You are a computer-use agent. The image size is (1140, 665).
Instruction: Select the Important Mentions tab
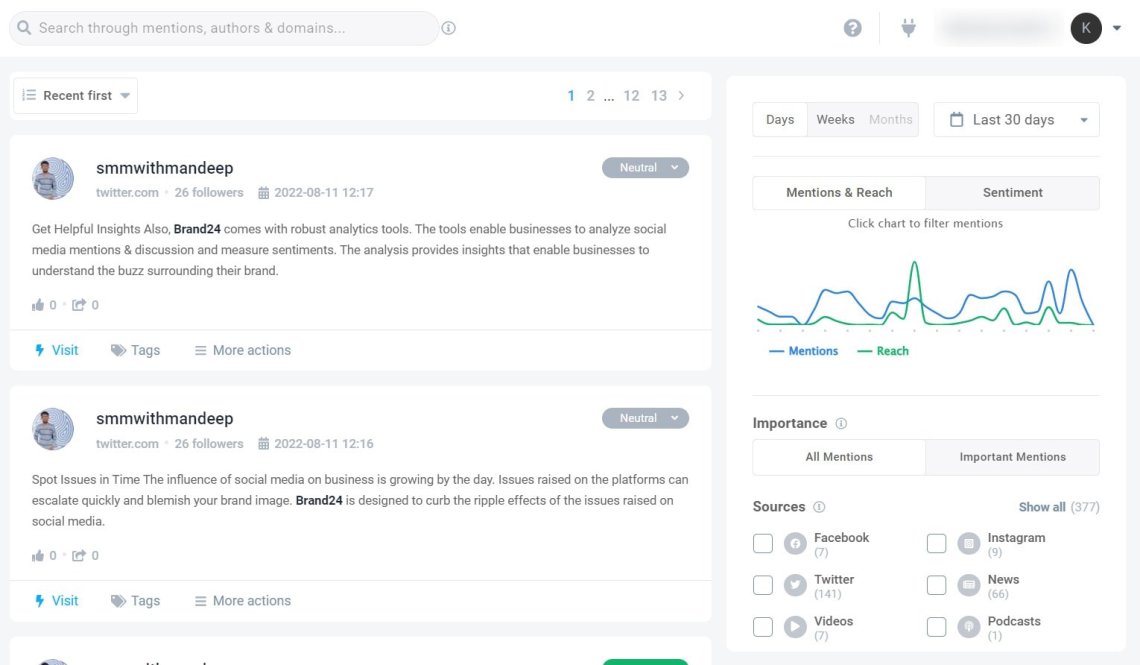1012,457
